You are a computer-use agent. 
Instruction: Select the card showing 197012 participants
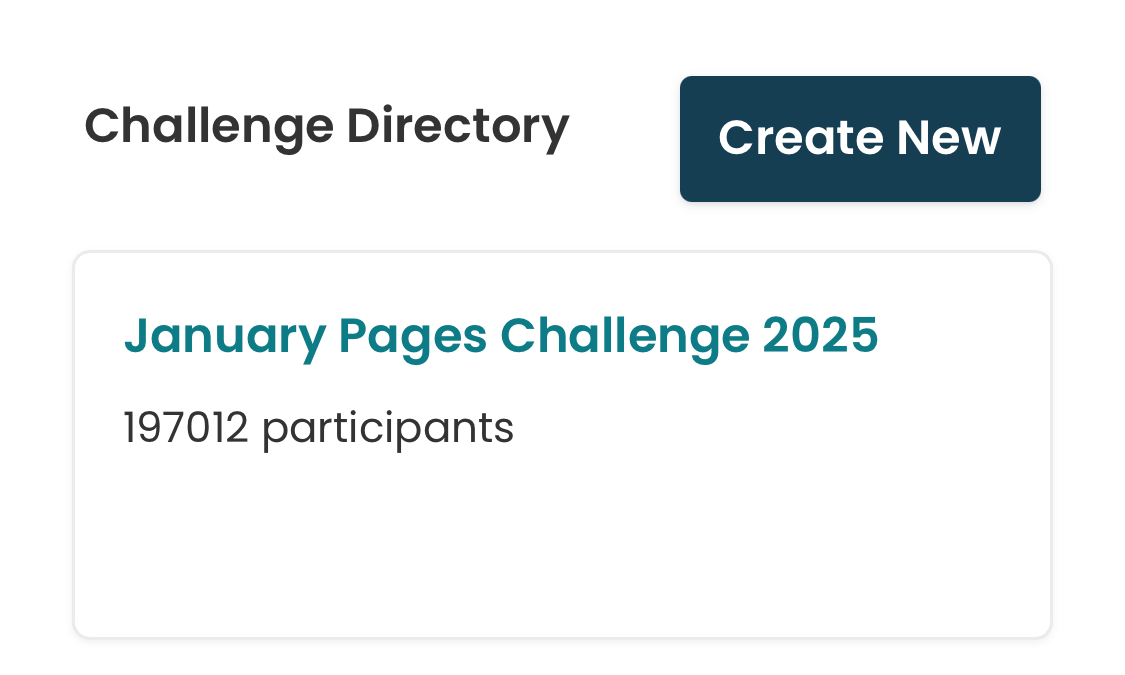pyautogui.click(x=562, y=445)
